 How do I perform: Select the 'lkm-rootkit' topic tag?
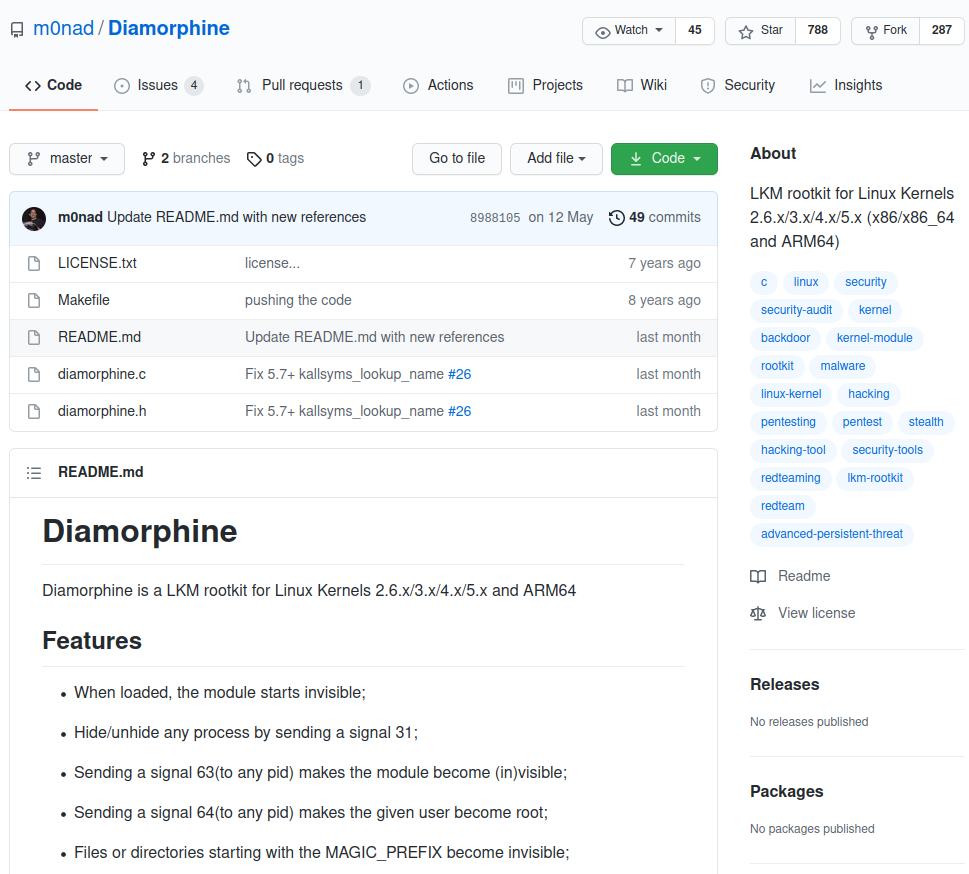[x=874, y=478]
